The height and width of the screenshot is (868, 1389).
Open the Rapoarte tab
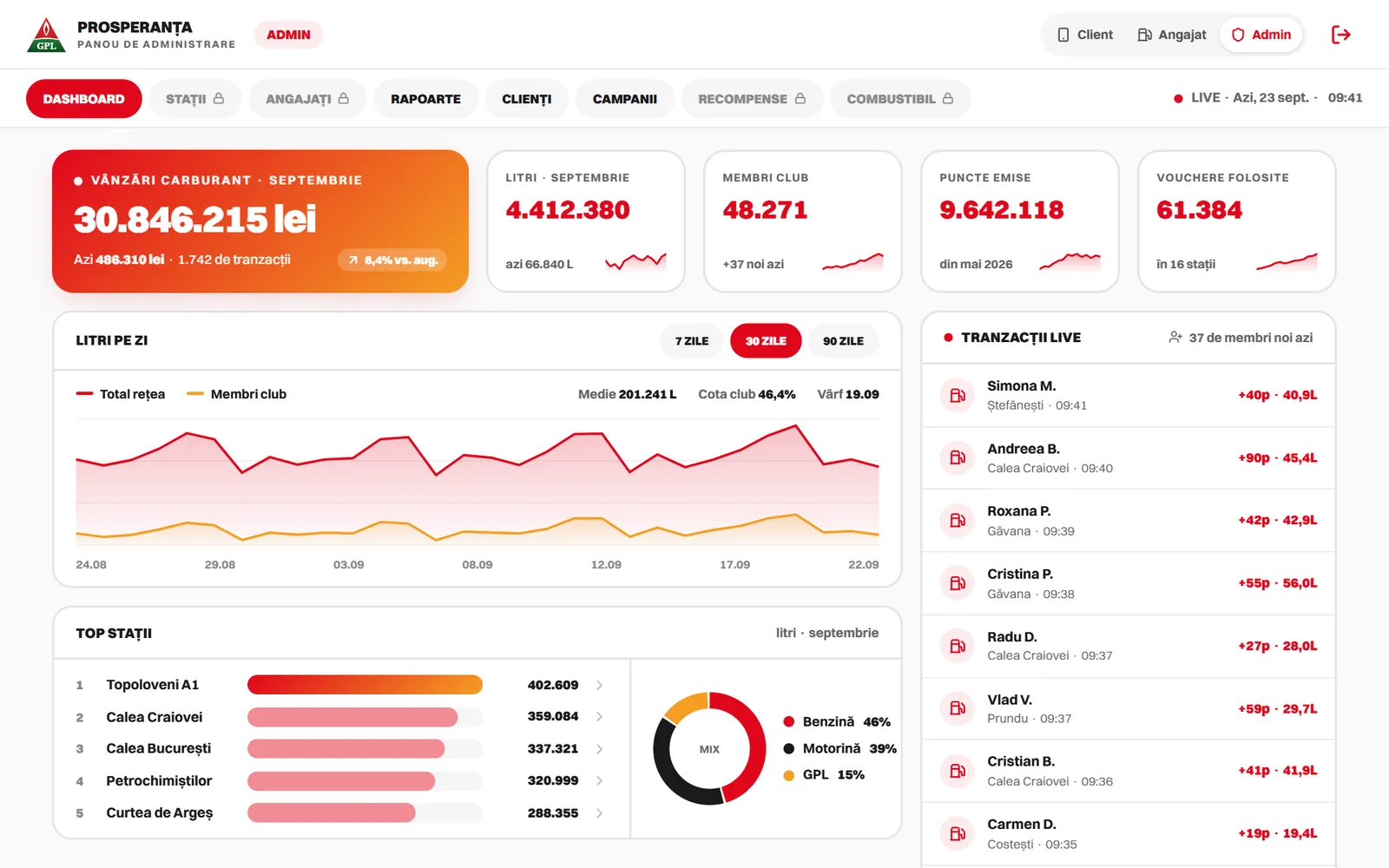[425, 99]
